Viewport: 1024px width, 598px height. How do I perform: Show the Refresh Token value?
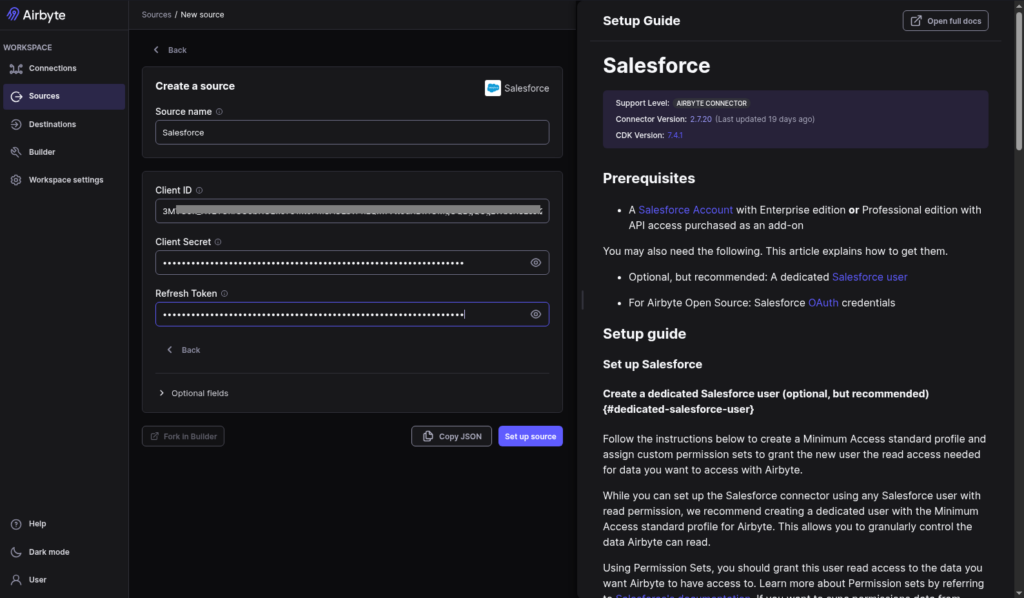click(x=535, y=314)
